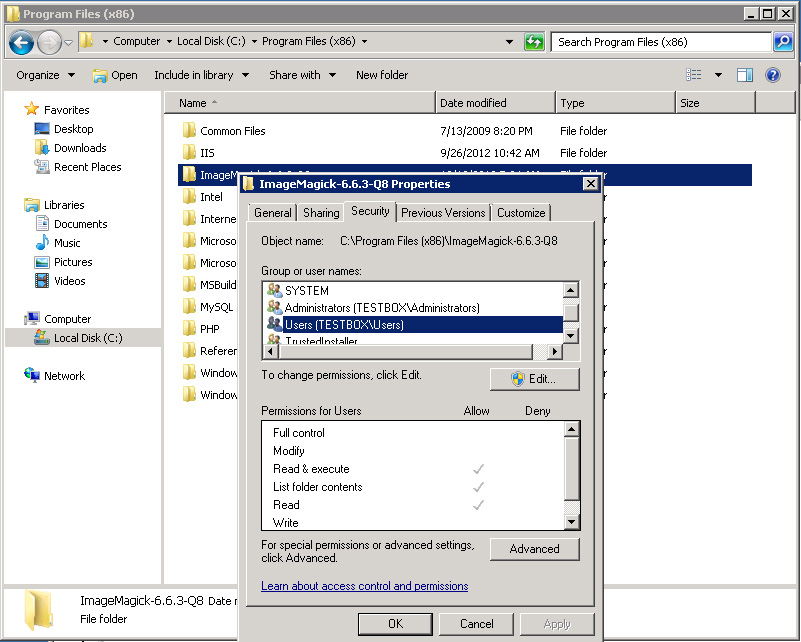Click the user list scroll down arrow
801x642 pixels.
[571, 336]
